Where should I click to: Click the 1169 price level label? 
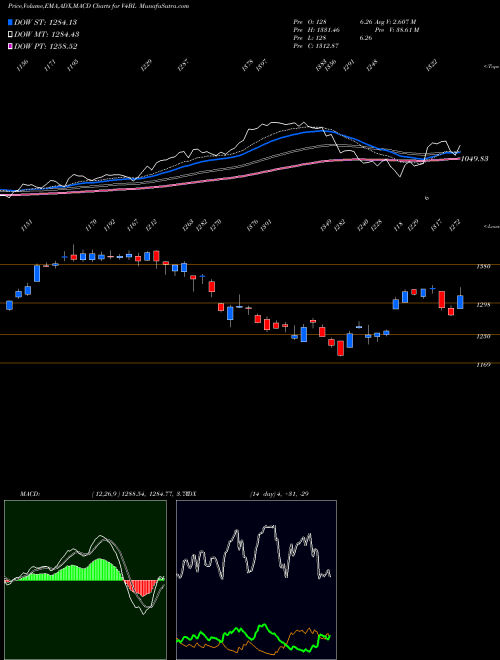[483, 365]
